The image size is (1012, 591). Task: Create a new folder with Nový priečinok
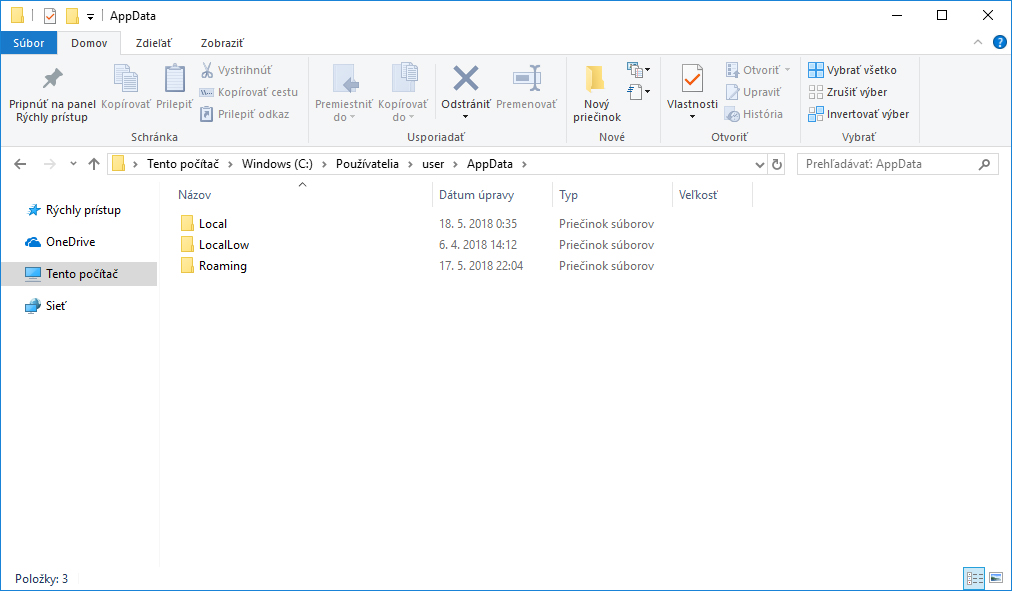click(x=596, y=94)
